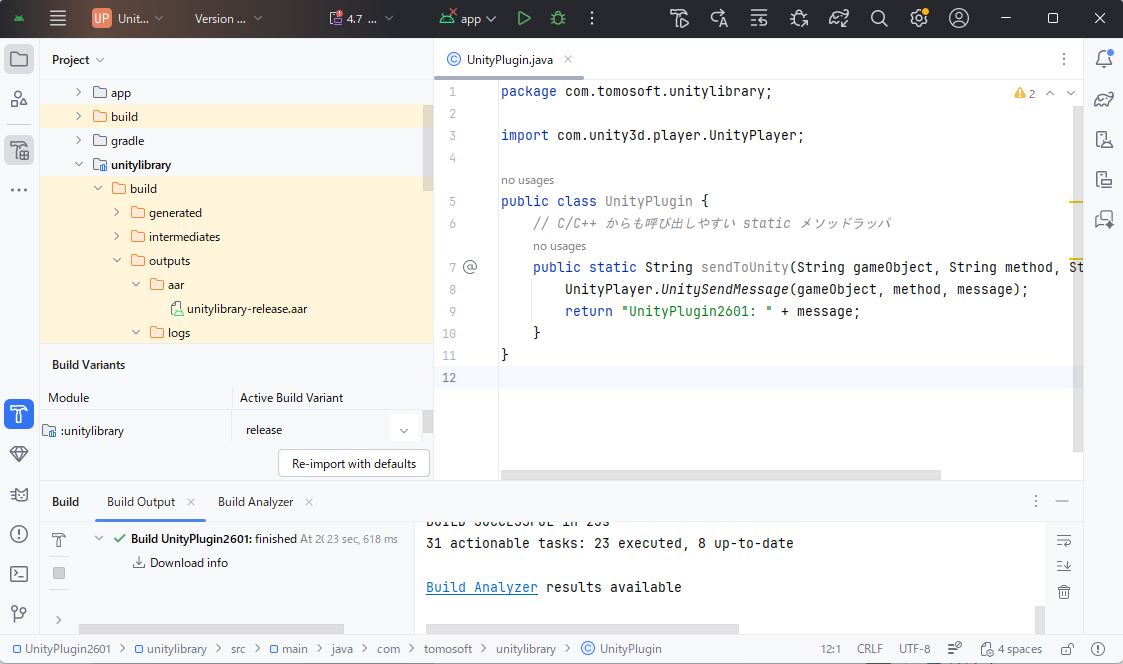The image size is (1123, 664).
Task: Open the Notifications bell icon
Action: (x=1104, y=59)
